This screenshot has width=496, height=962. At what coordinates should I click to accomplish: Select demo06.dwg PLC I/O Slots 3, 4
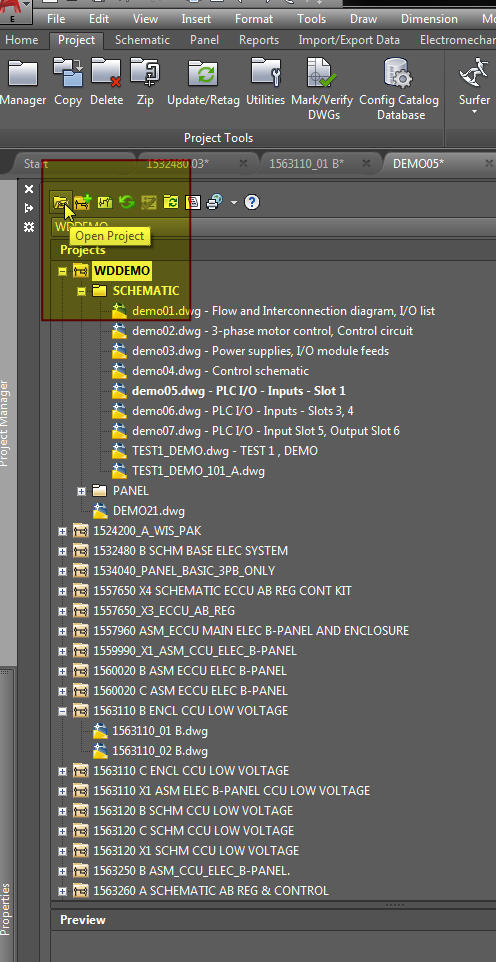pyautogui.click(x=242, y=411)
